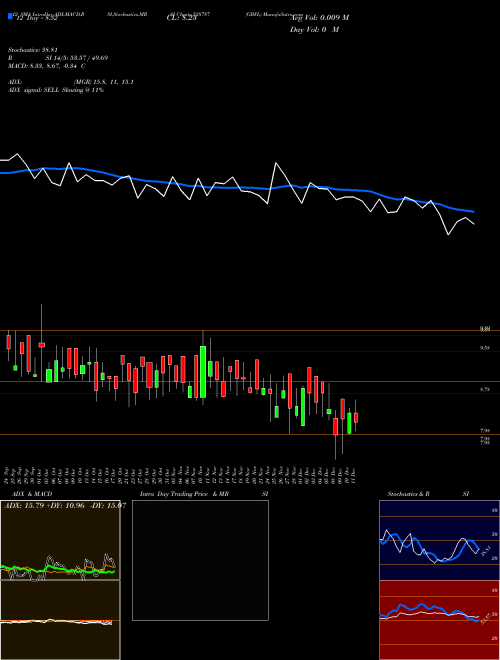Image resolution: width=500 pixels, height=660 pixels.
Task: Click the 8.78 price axis label
Action: pyautogui.click(x=484, y=390)
